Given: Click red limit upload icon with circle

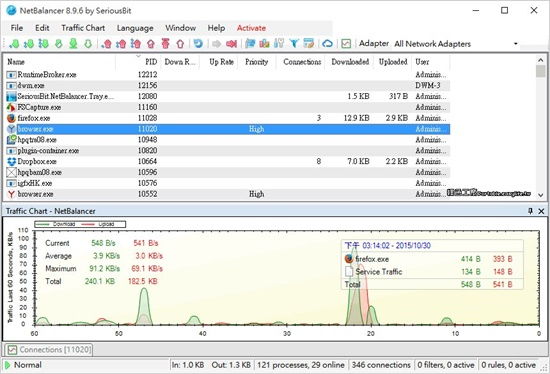Looking at the screenshot, I should pyautogui.click(x=151, y=44).
